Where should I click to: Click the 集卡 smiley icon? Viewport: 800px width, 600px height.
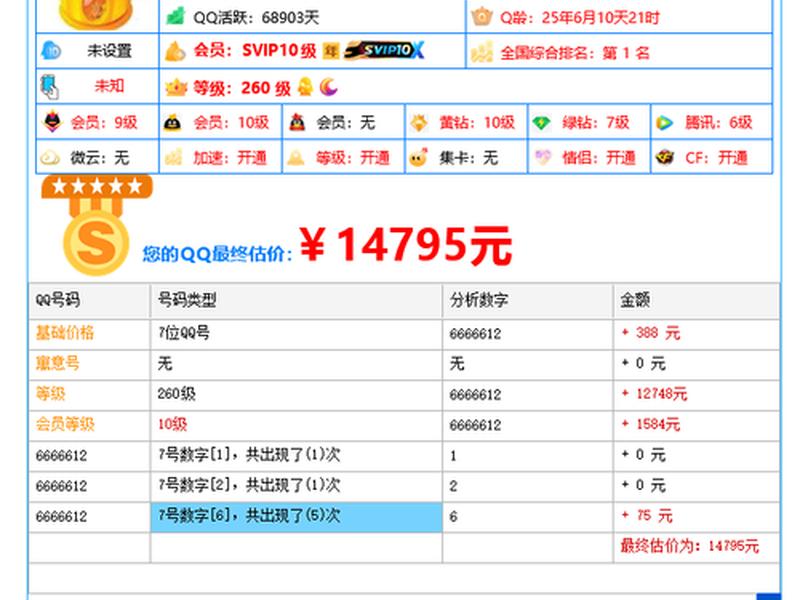(418, 158)
